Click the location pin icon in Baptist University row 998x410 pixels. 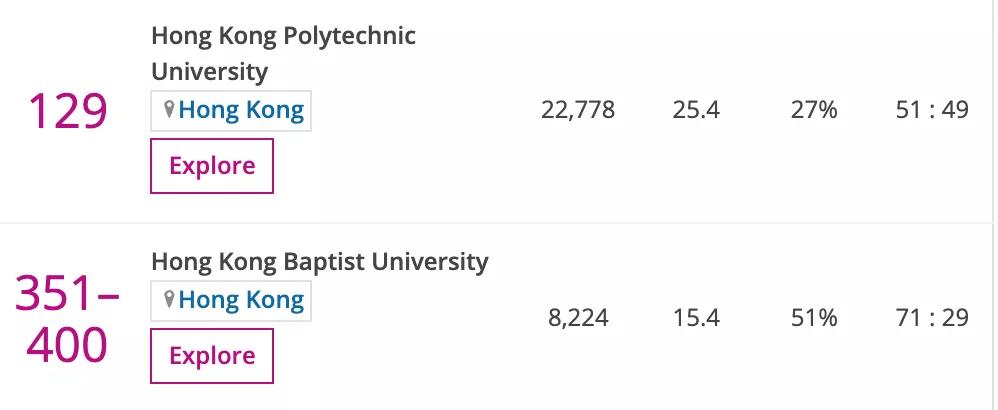[168, 299]
